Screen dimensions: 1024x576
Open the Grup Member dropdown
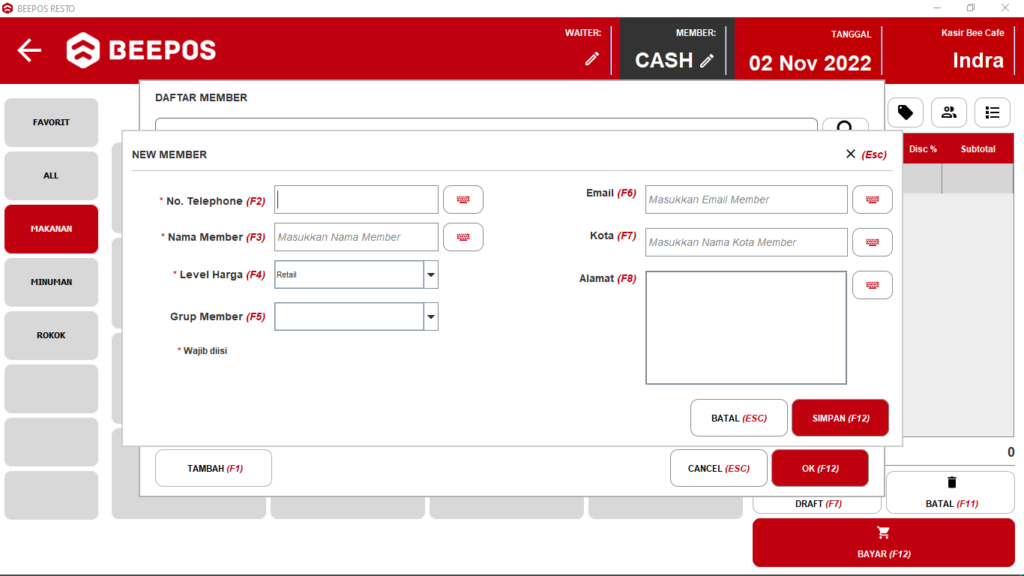click(430, 316)
